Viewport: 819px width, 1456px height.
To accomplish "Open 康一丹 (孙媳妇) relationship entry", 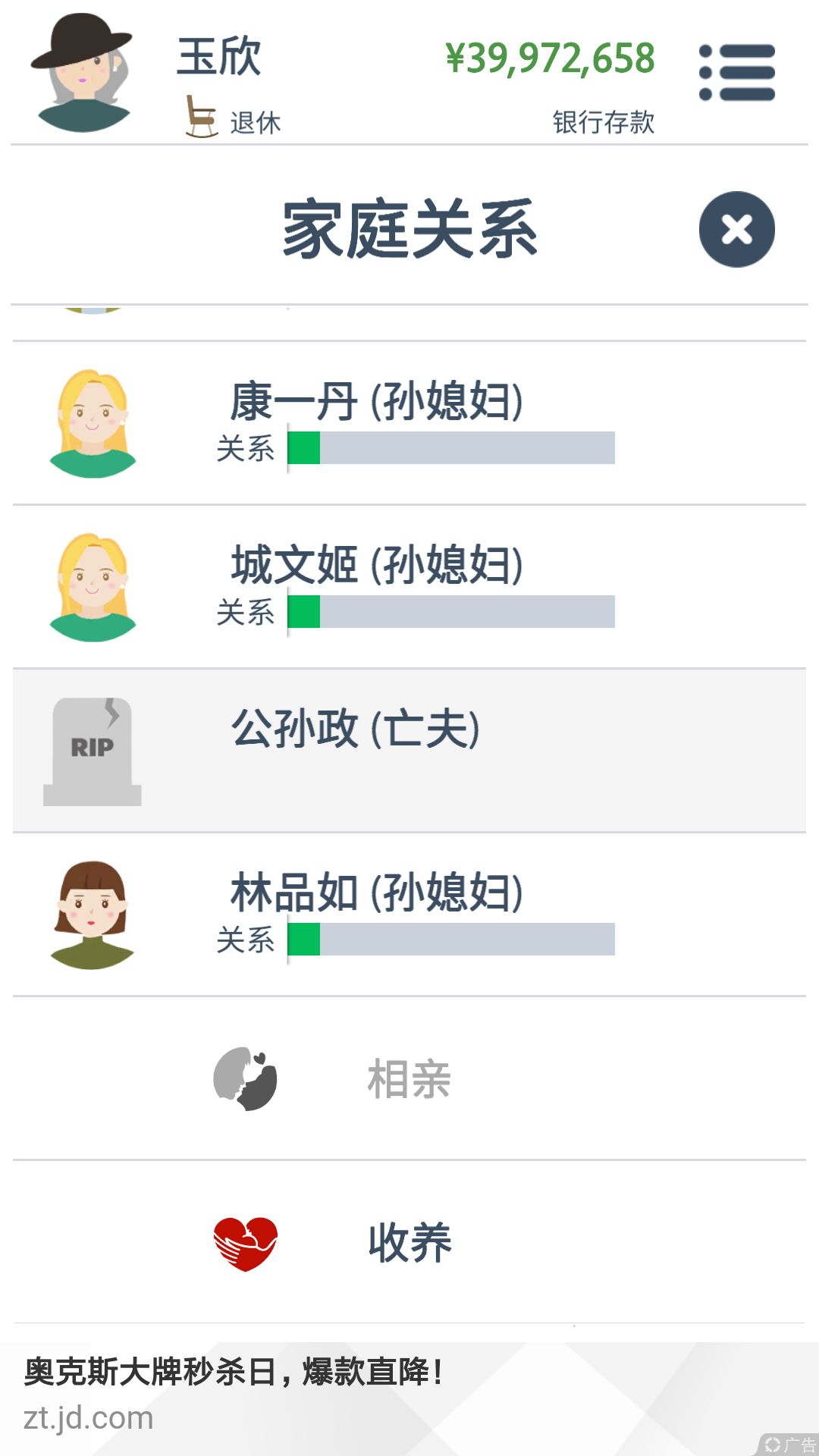I will (409, 423).
